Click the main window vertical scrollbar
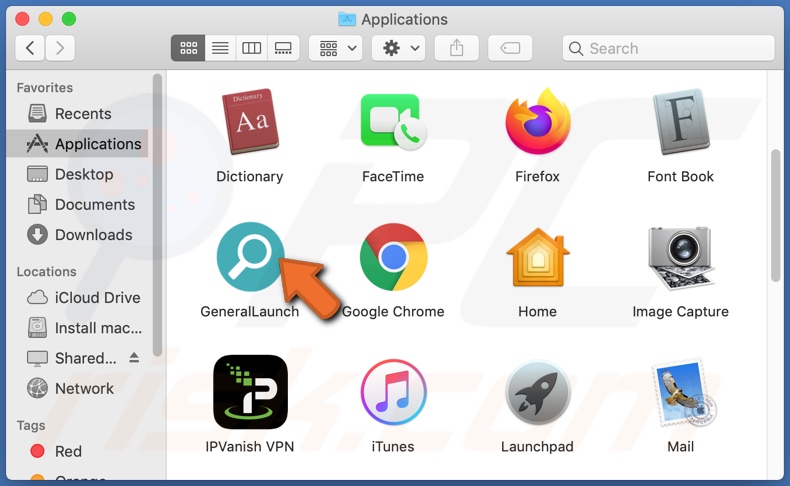 [776, 215]
